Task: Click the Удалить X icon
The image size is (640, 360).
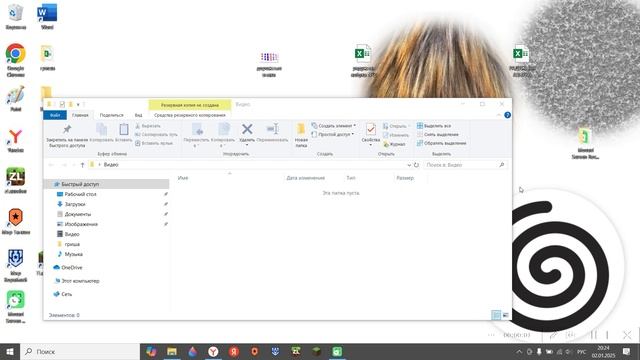Action: [247, 129]
